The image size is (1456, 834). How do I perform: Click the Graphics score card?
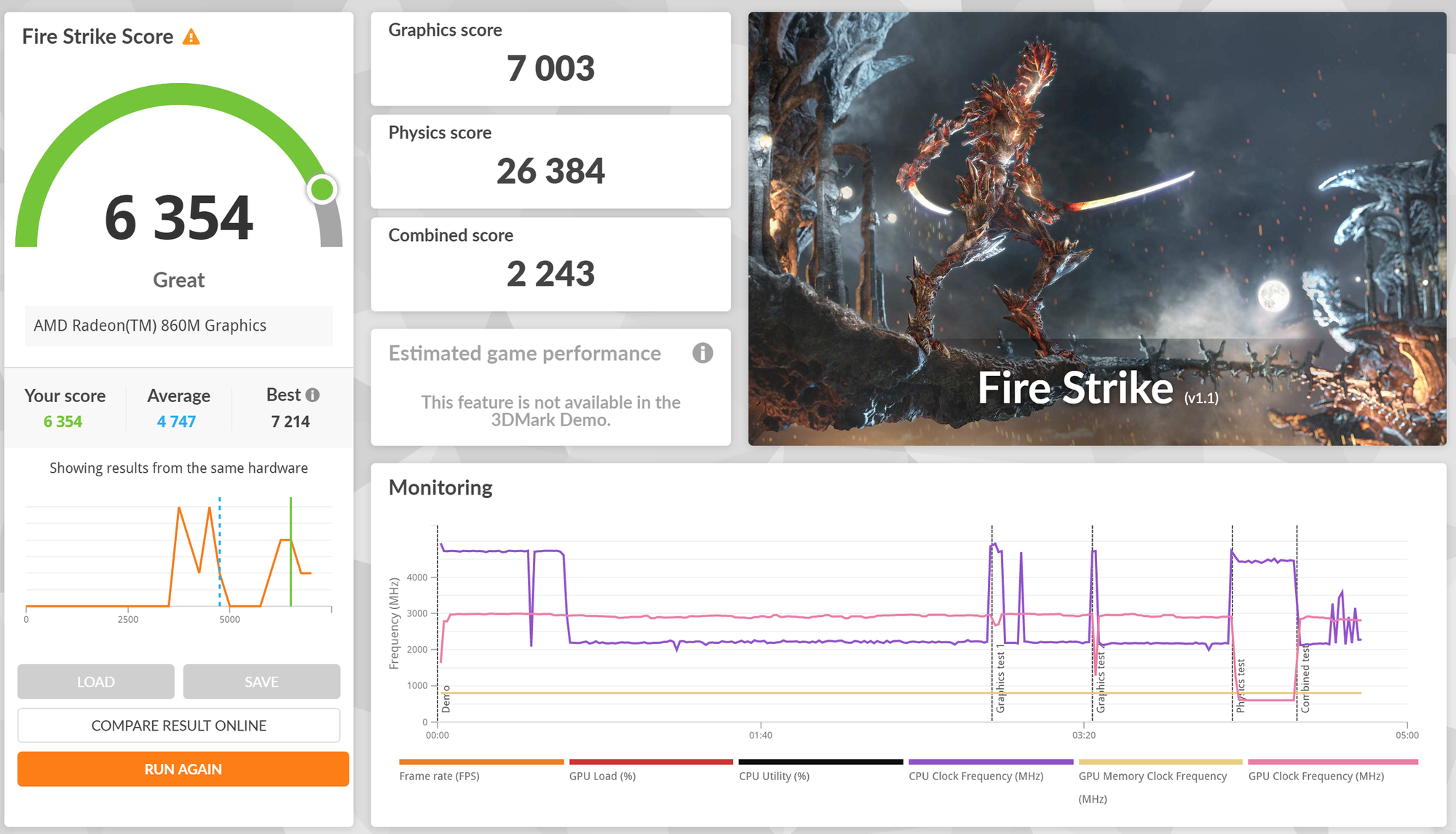click(550, 59)
